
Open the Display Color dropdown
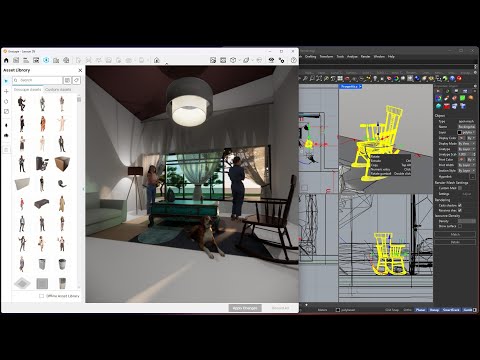470,138
